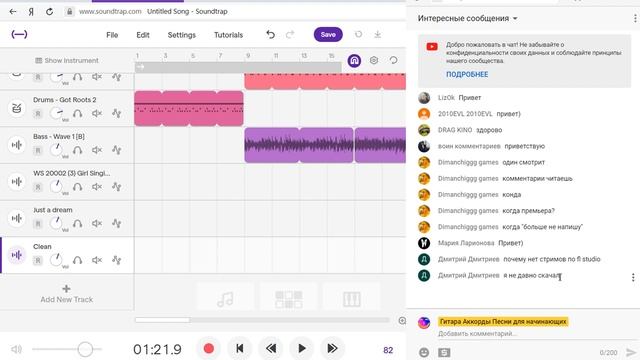
Task: Click the download icon beside Save
Action: 378,35
